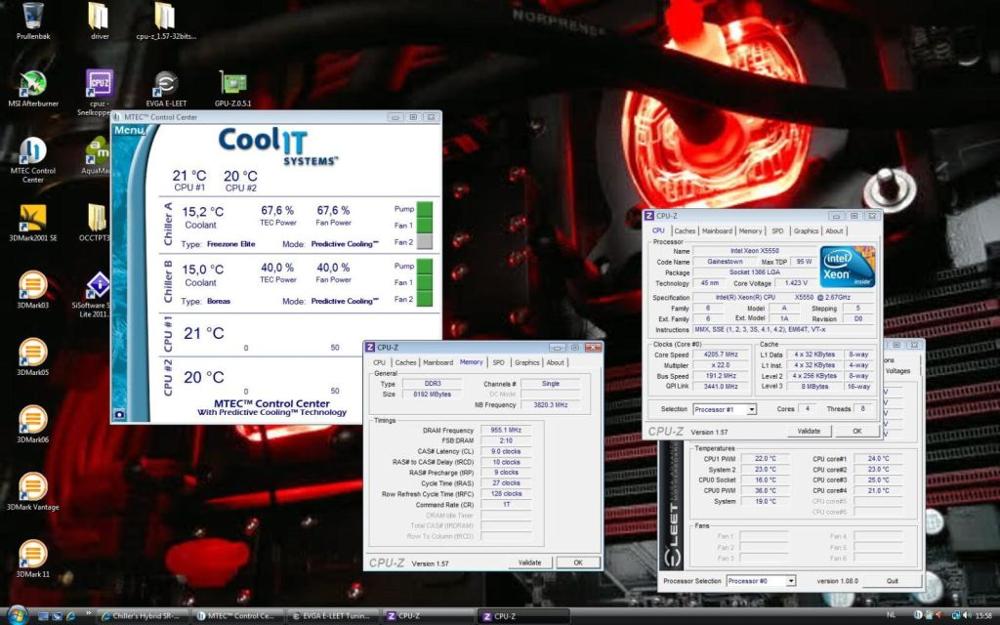The image size is (1000, 625).
Task: Open Memory tab in Xeon CPU-Z window
Action: pos(750,231)
